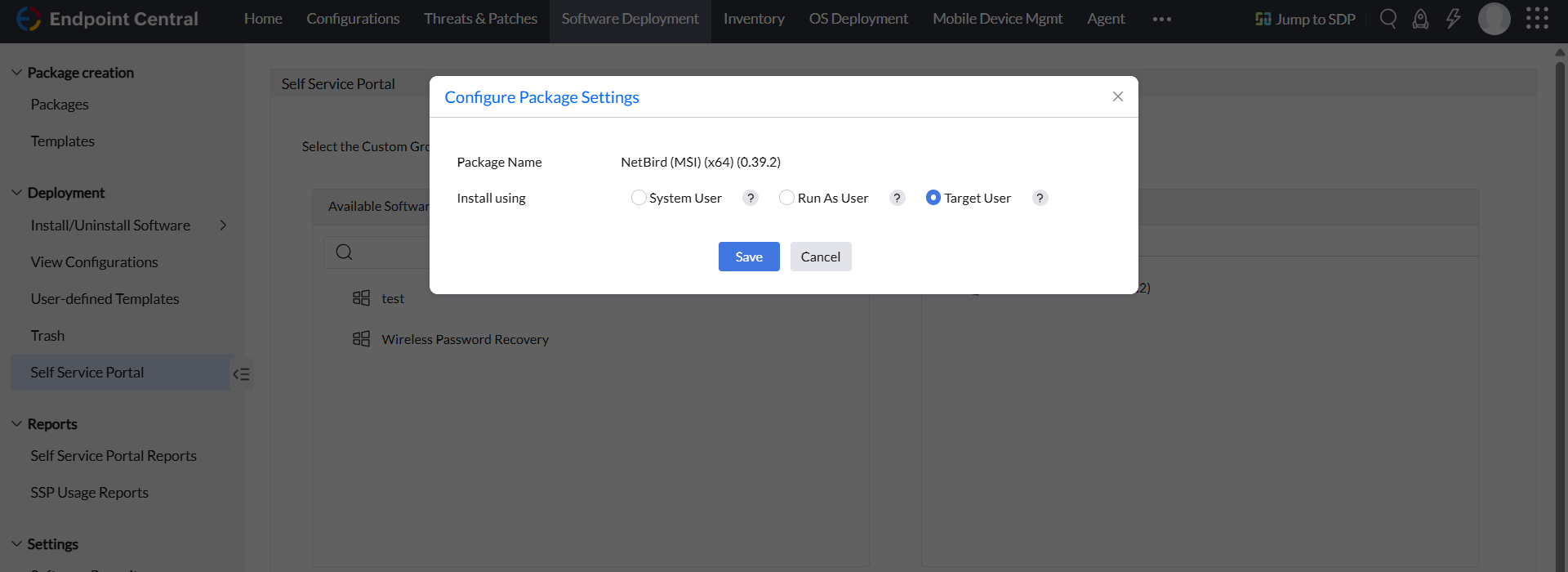Expand the Install/Uninstall Software submenu arrow
The height and width of the screenshot is (572, 1568).
tap(223, 226)
